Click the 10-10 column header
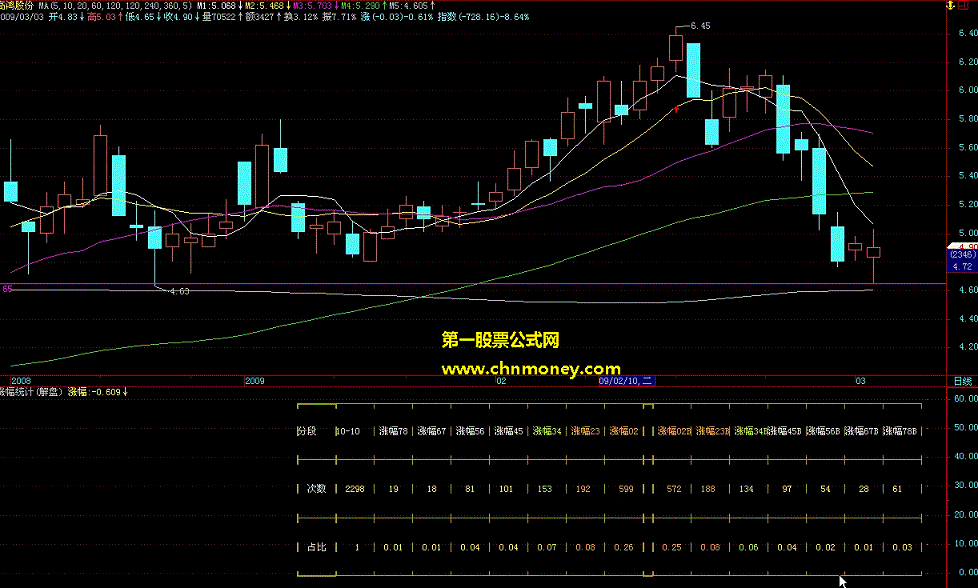Viewport: 978px width, 588px height. (347, 431)
